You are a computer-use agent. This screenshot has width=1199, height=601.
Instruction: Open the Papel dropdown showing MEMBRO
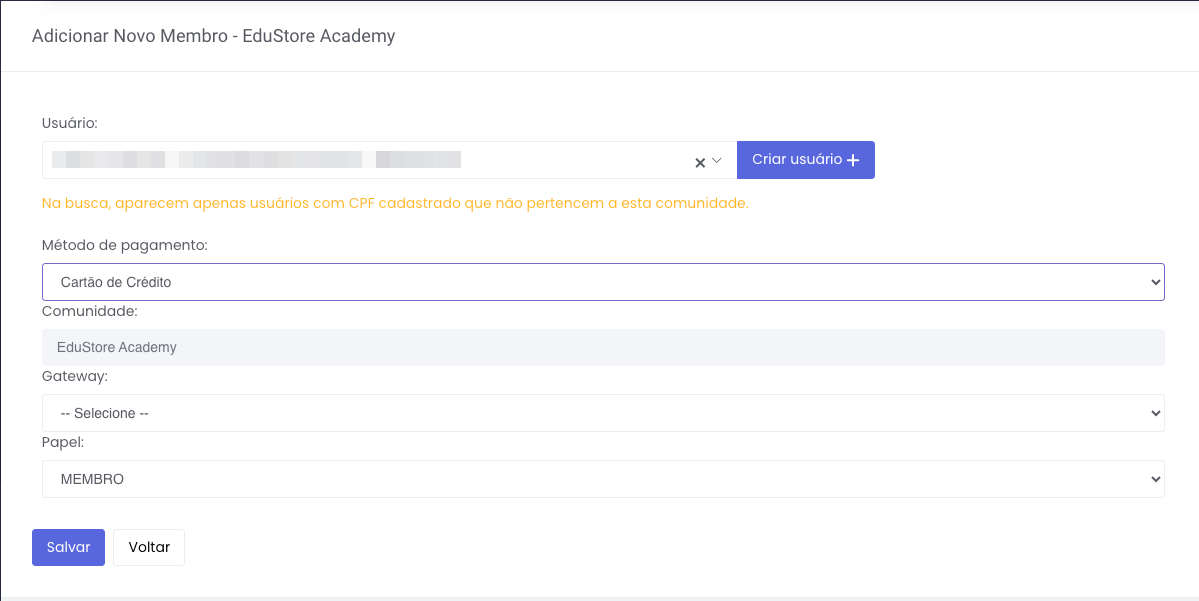point(600,479)
